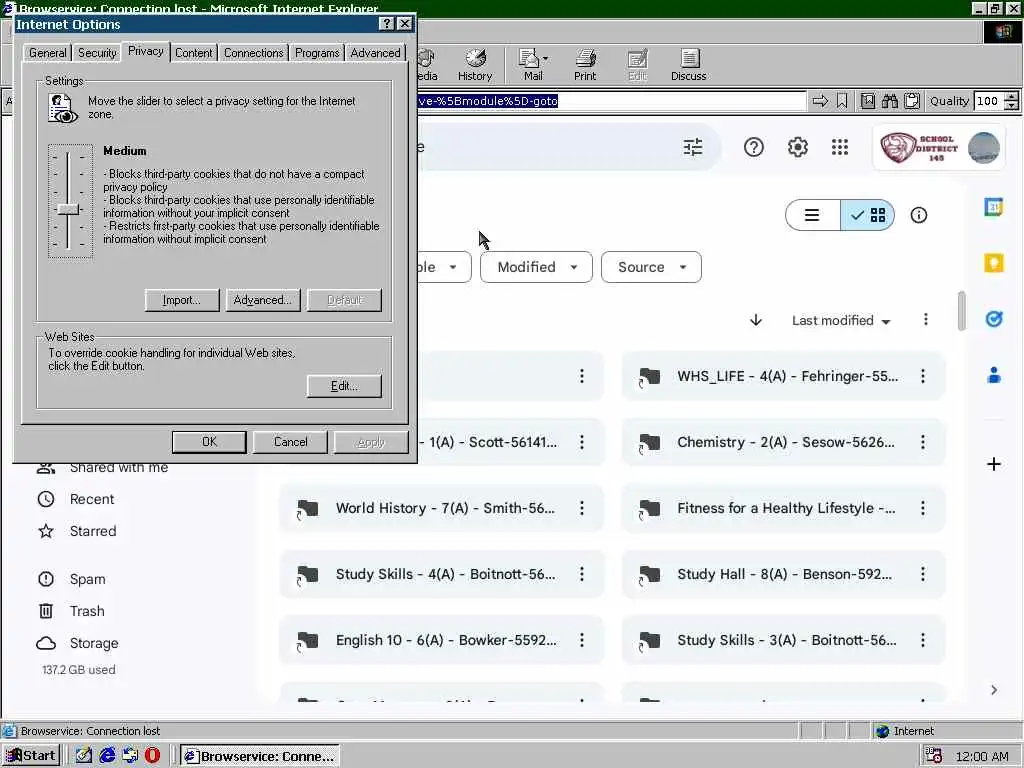This screenshot has width=1024, height=768.
Task: Open Drive search filter options icon
Action: pos(693,147)
